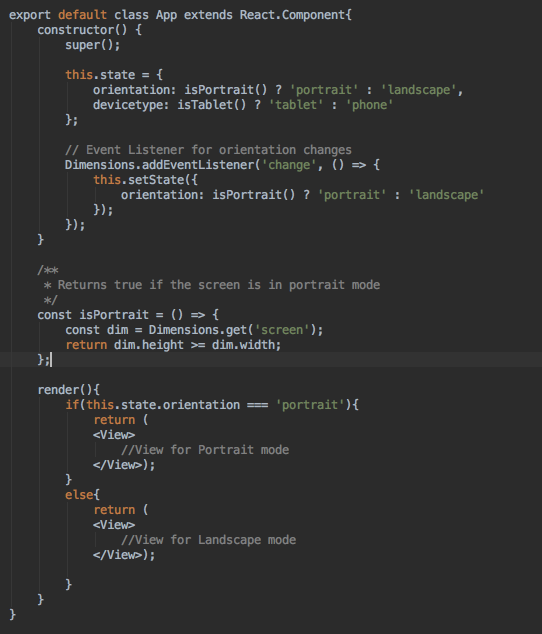Place cursor on 'React.Component' in class declaration

pos(292,15)
